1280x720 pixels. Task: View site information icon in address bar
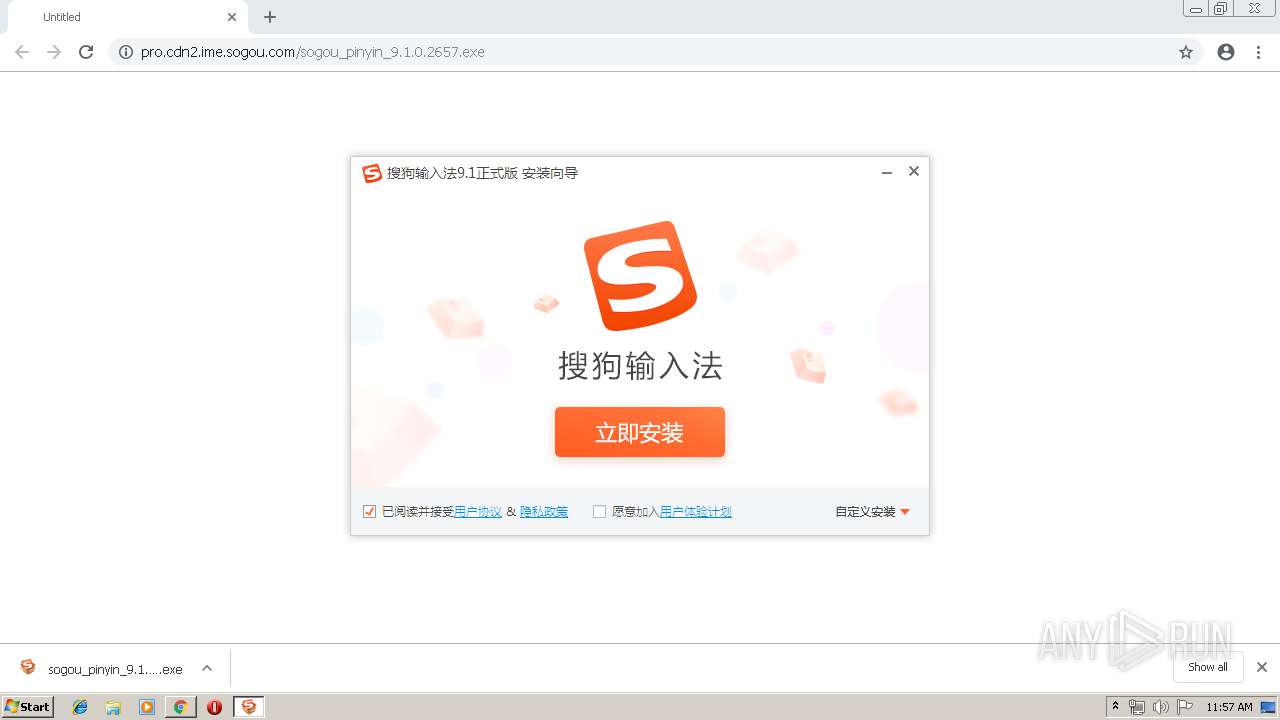pyautogui.click(x=126, y=52)
